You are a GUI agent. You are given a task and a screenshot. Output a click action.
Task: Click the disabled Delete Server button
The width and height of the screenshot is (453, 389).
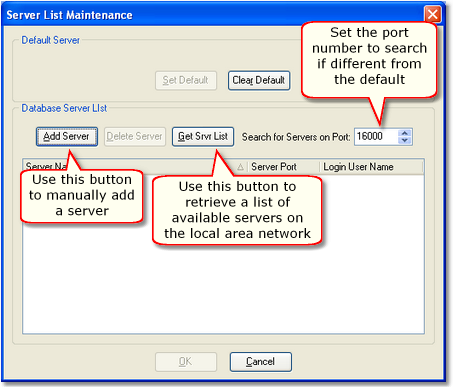click(135, 137)
